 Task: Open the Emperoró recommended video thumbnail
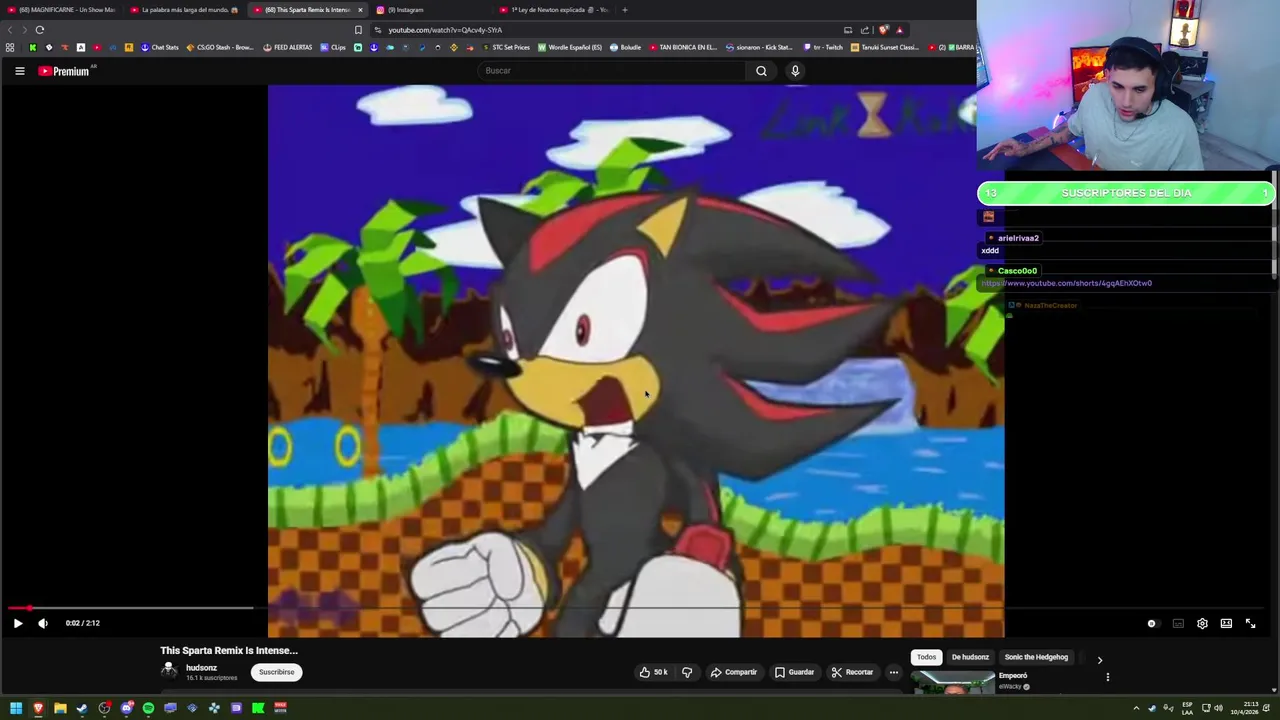tap(953, 683)
